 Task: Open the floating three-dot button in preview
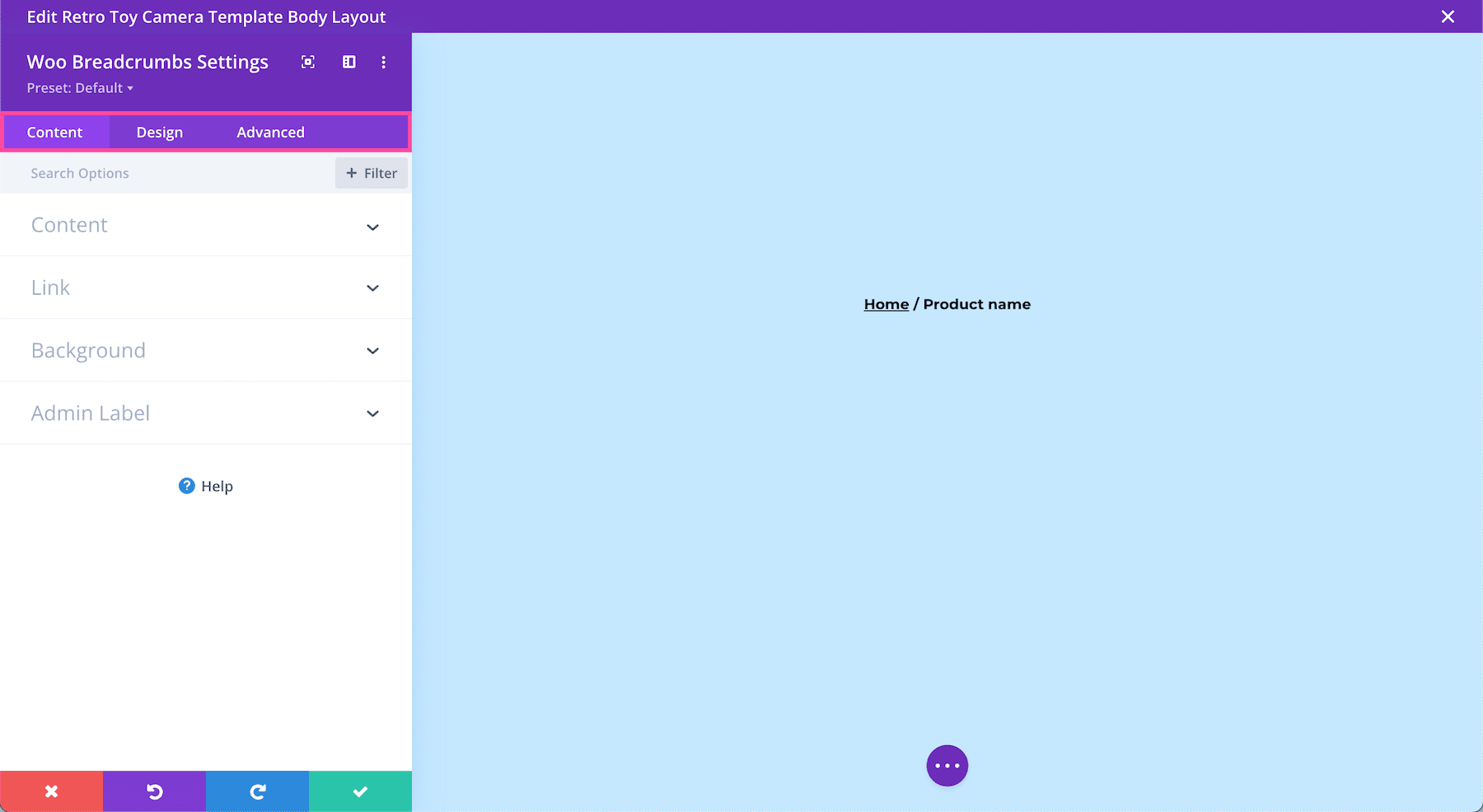coord(947,765)
